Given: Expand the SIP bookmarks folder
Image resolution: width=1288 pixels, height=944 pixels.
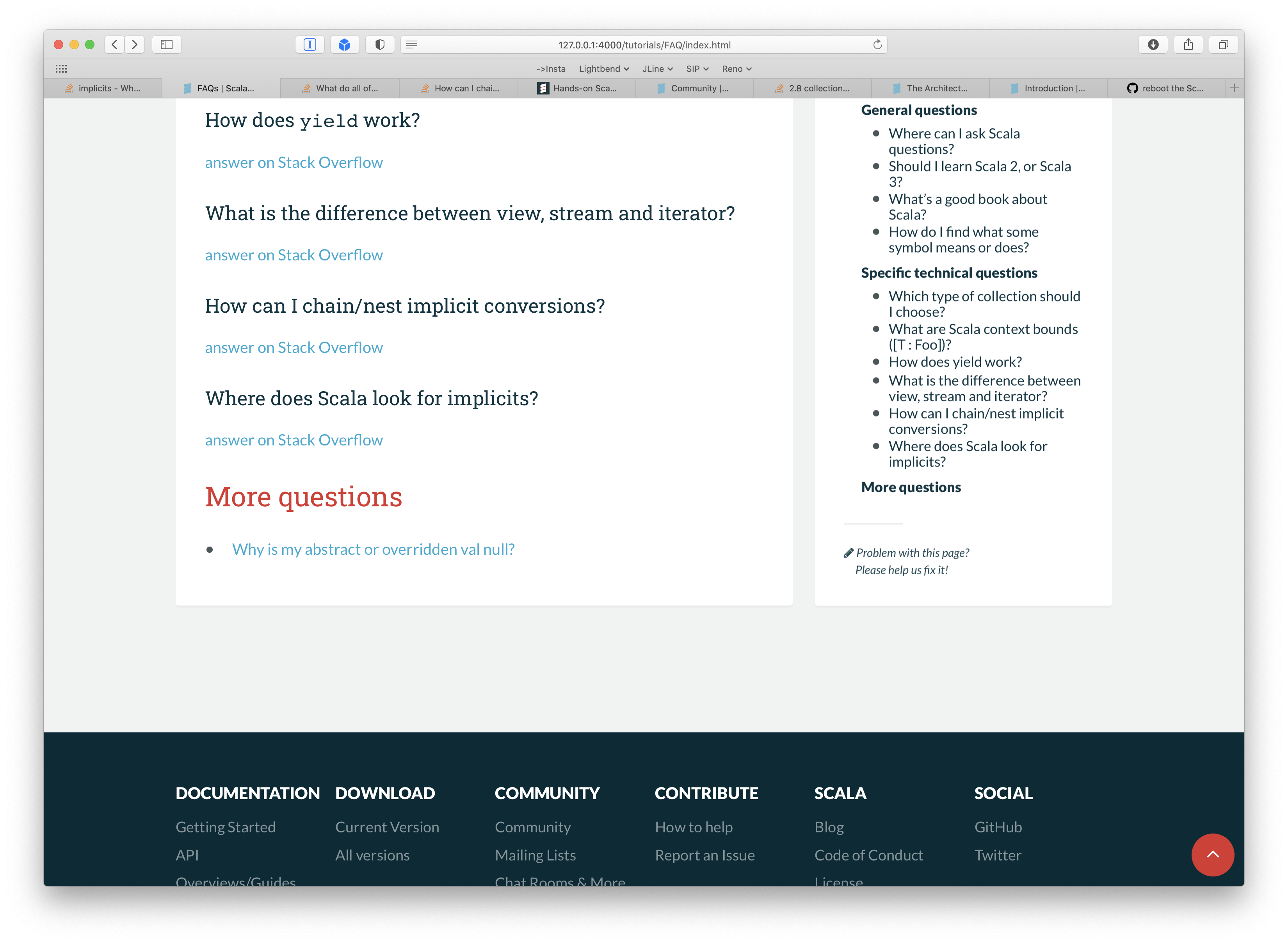Looking at the screenshot, I should [697, 69].
